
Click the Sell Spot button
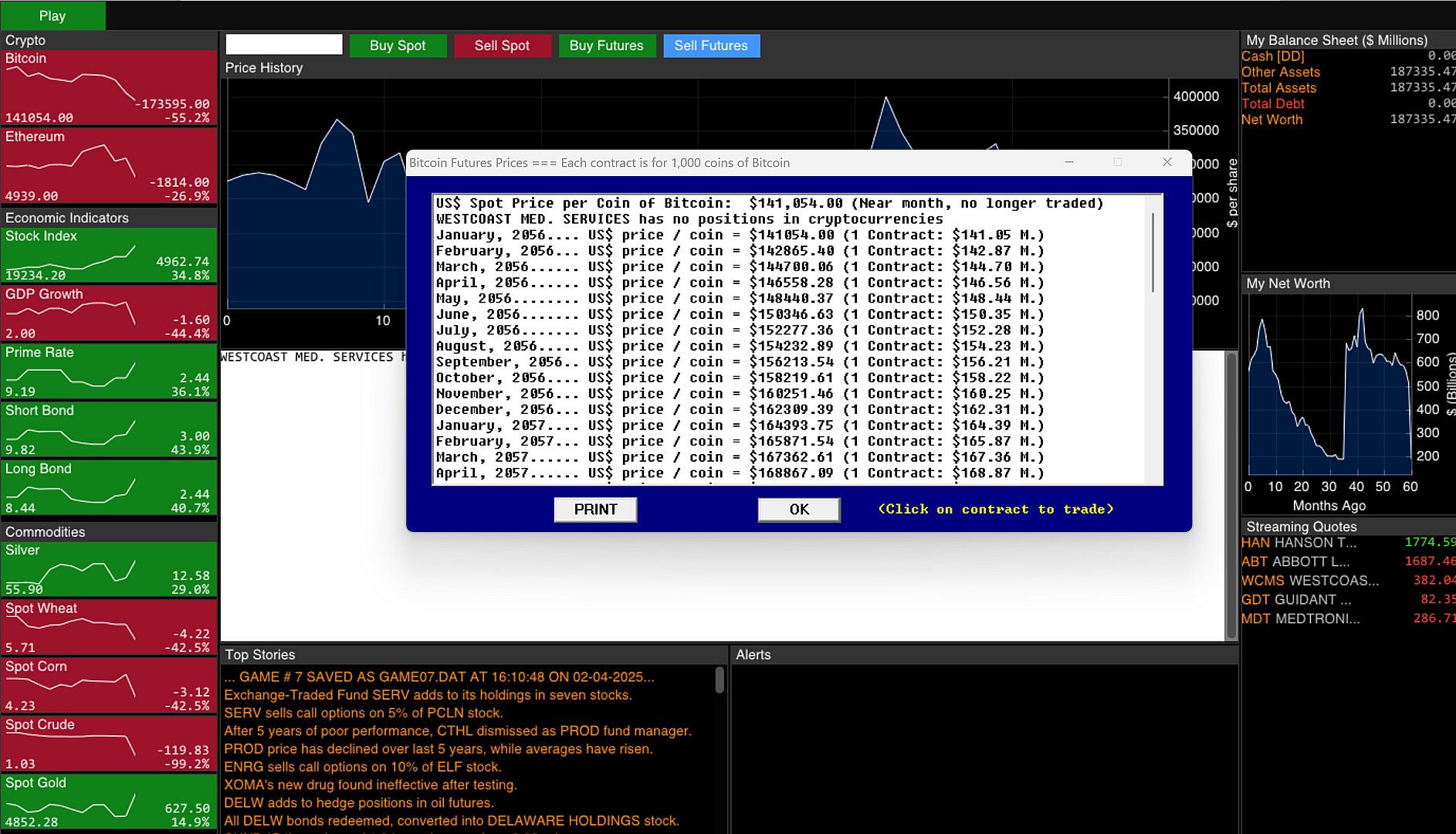point(502,46)
